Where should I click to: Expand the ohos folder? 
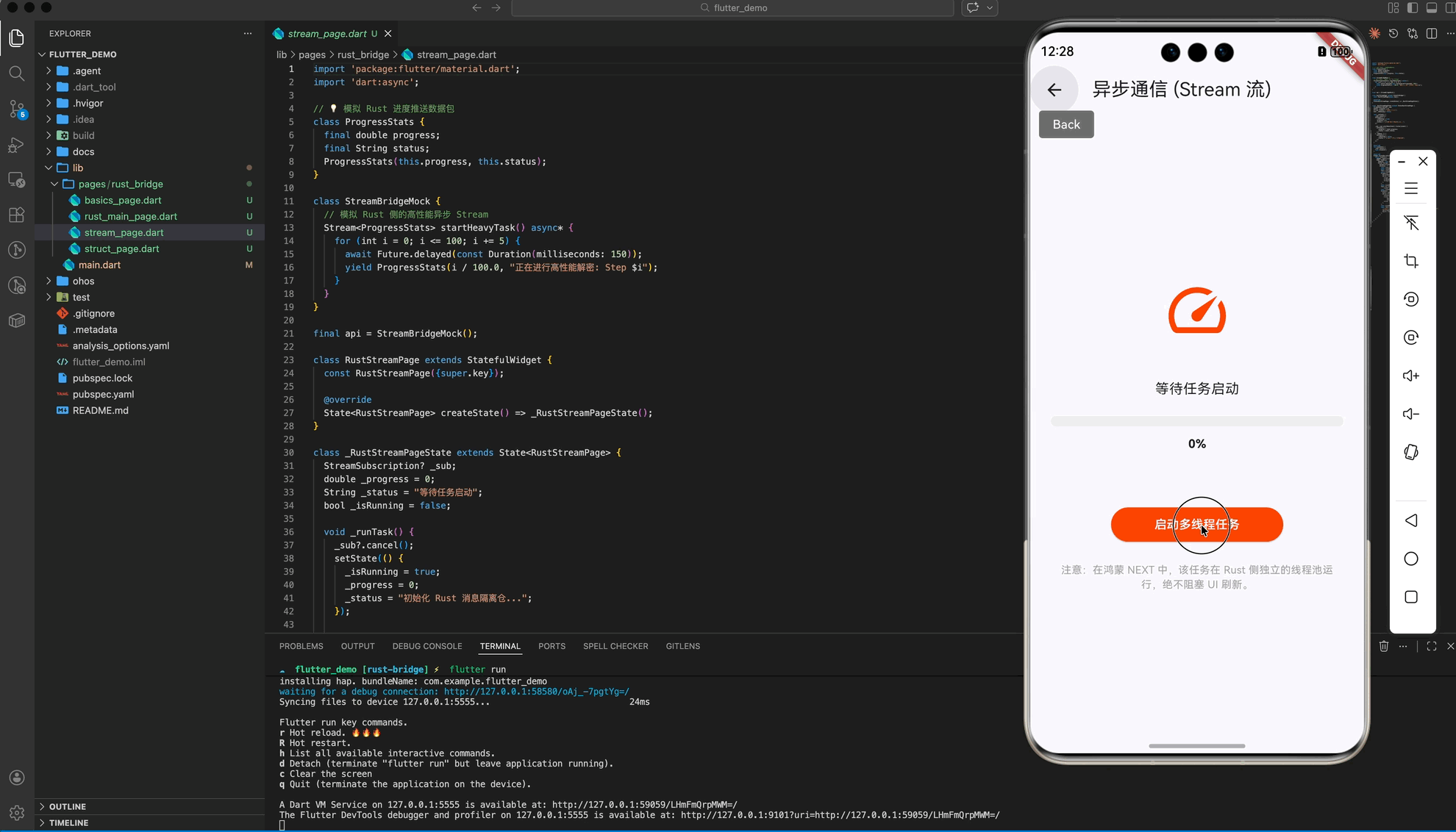[83, 281]
